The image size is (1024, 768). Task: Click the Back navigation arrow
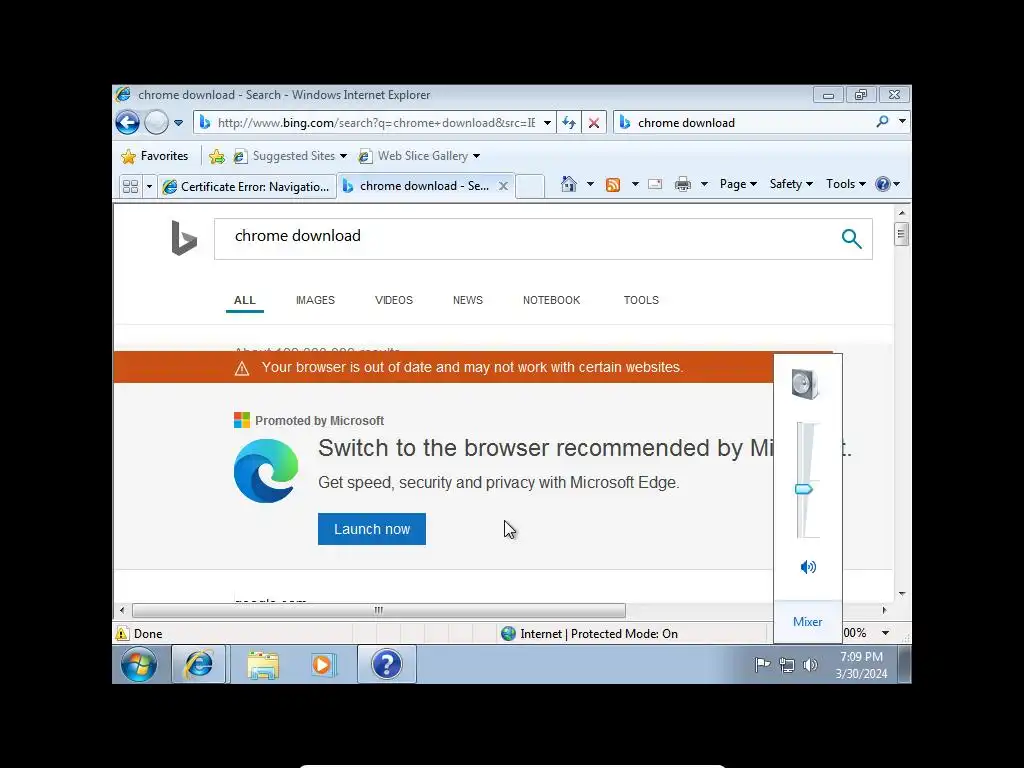(x=127, y=123)
